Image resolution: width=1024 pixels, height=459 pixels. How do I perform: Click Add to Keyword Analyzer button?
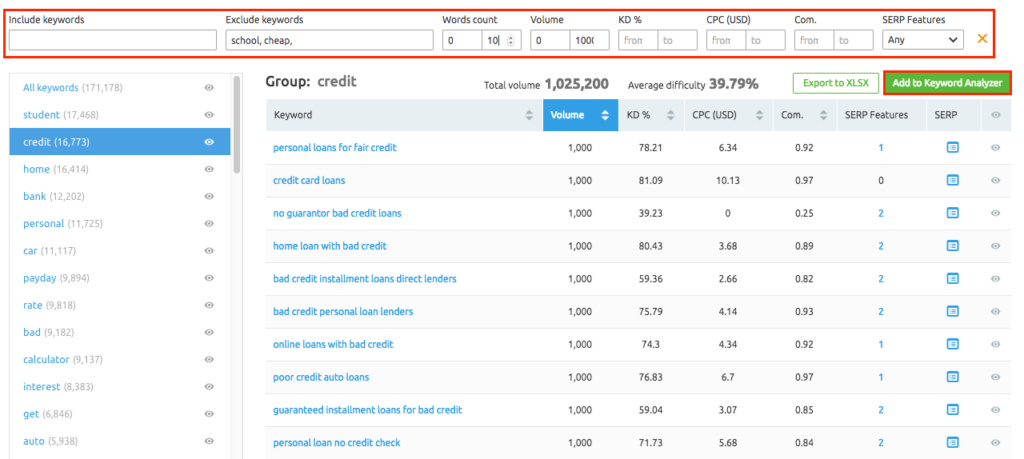tap(946, 83)
